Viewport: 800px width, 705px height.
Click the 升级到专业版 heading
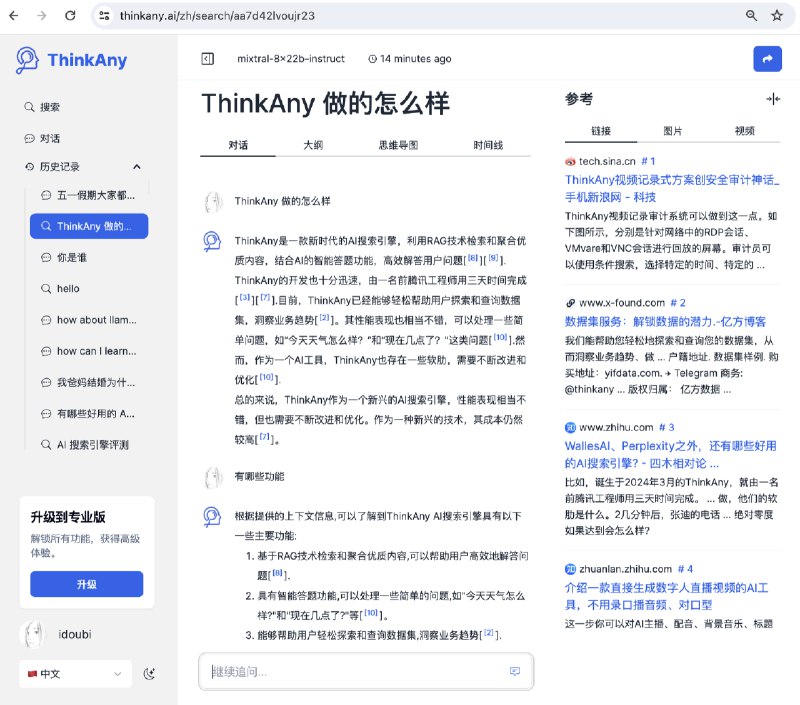68,517
